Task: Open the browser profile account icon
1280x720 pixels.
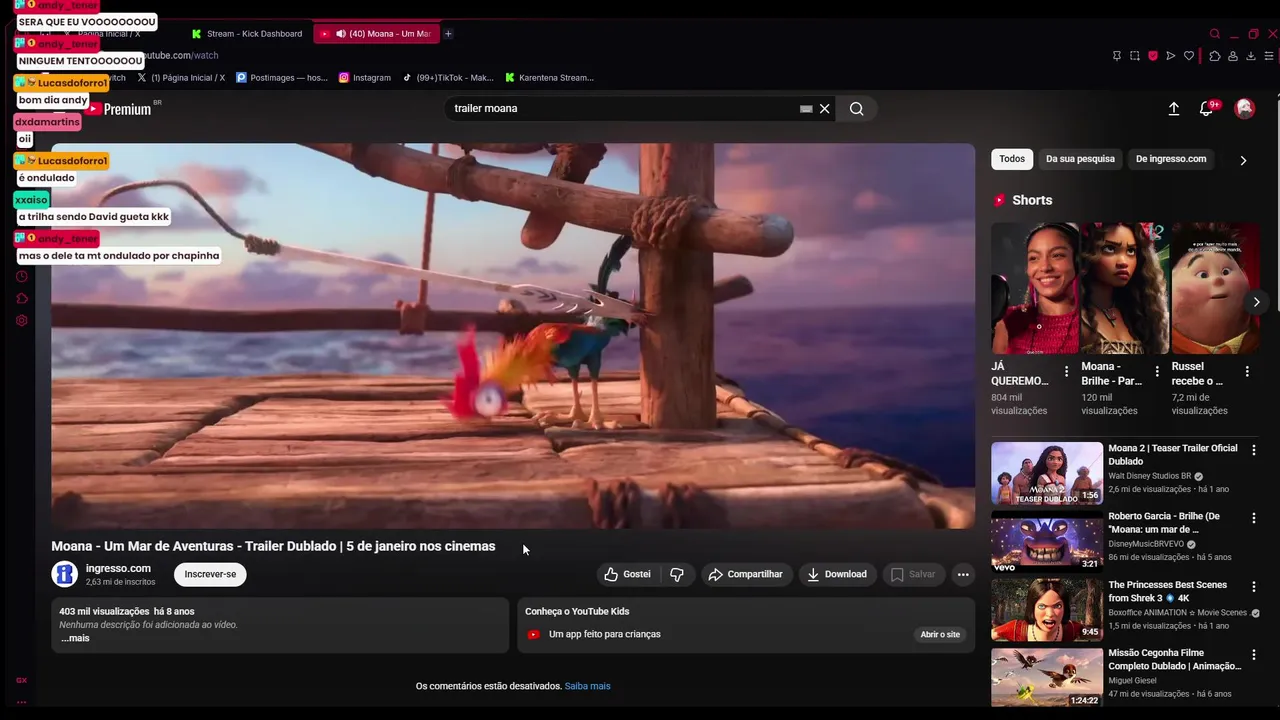Action: click(x=1233, y=56)
